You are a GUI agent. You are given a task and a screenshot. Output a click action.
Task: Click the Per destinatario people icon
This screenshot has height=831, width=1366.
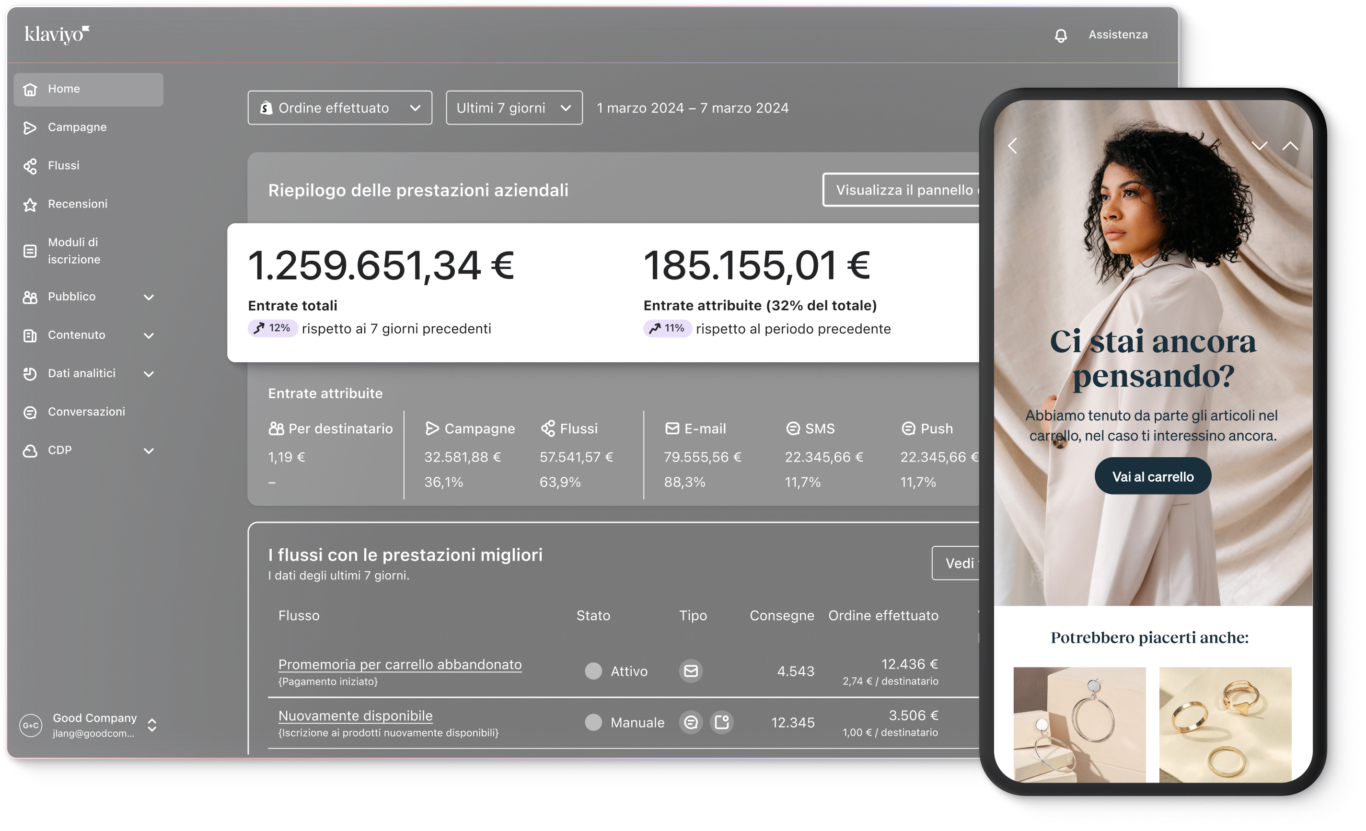coord(276,428)
